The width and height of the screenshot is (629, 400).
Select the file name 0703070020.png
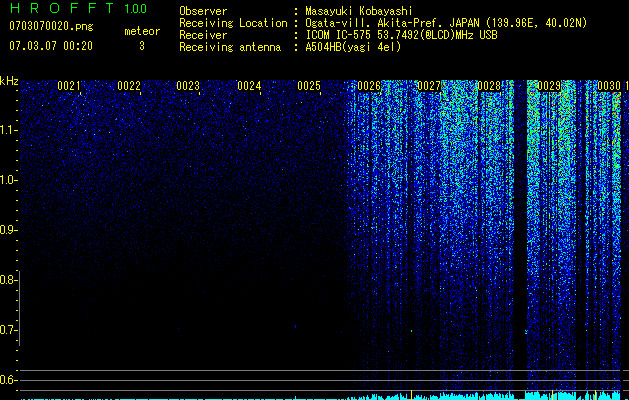click(51, 26)
